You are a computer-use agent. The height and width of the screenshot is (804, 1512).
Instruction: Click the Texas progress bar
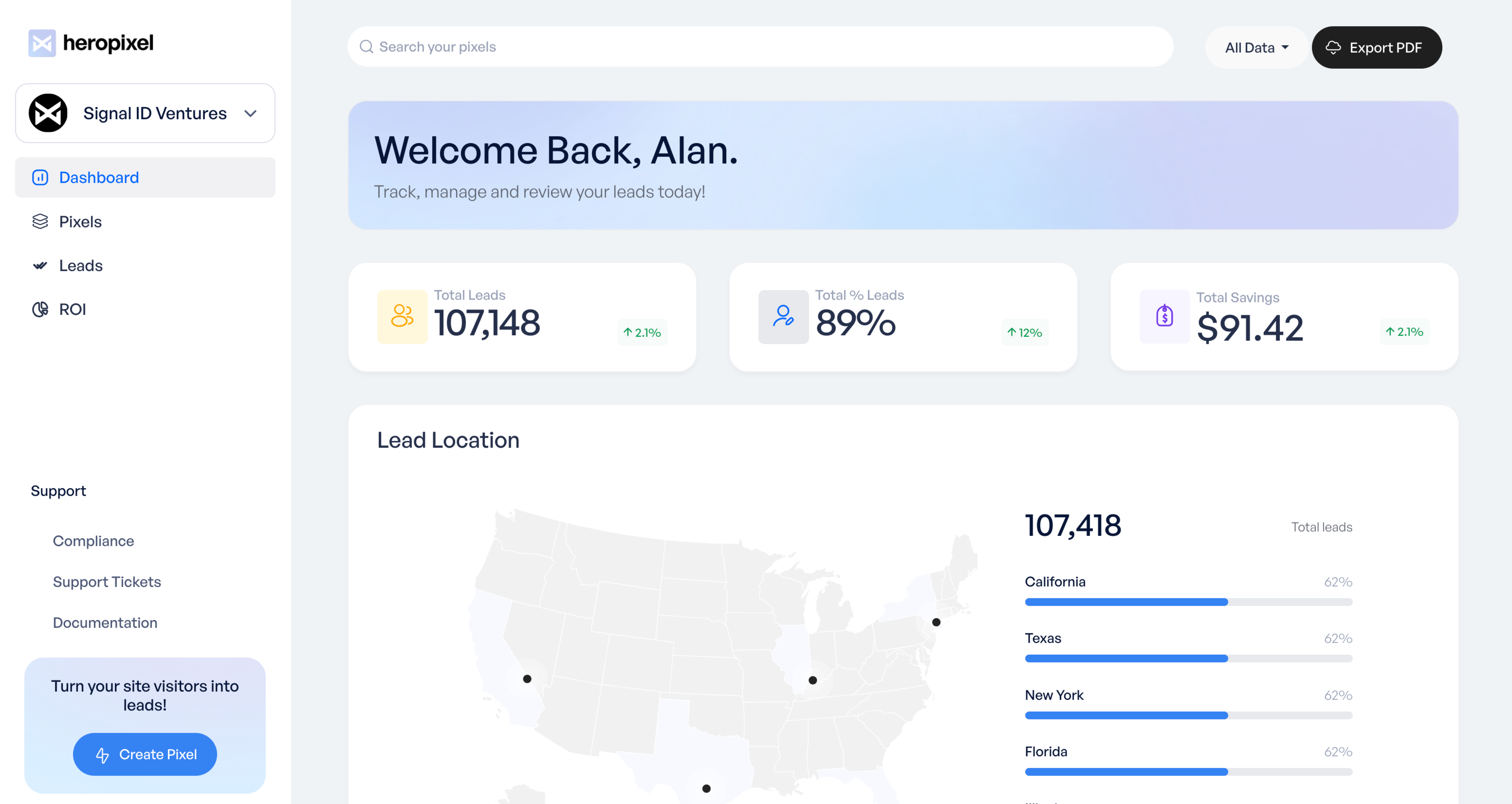pos(1189,658)
